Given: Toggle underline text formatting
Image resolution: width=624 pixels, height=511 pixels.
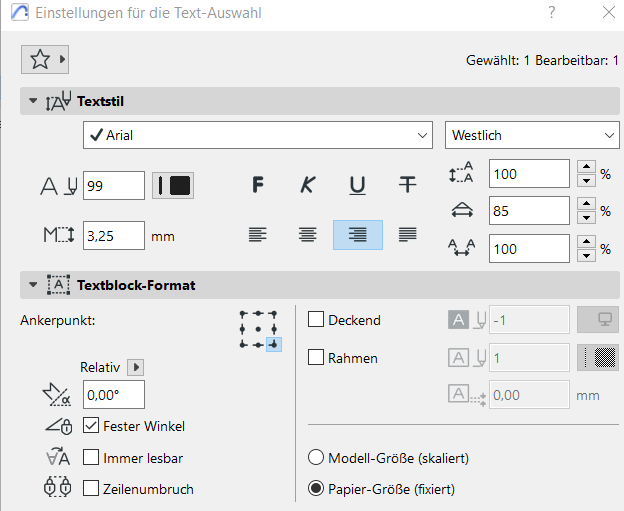Looking at the screenshot, I should [357, 185].
